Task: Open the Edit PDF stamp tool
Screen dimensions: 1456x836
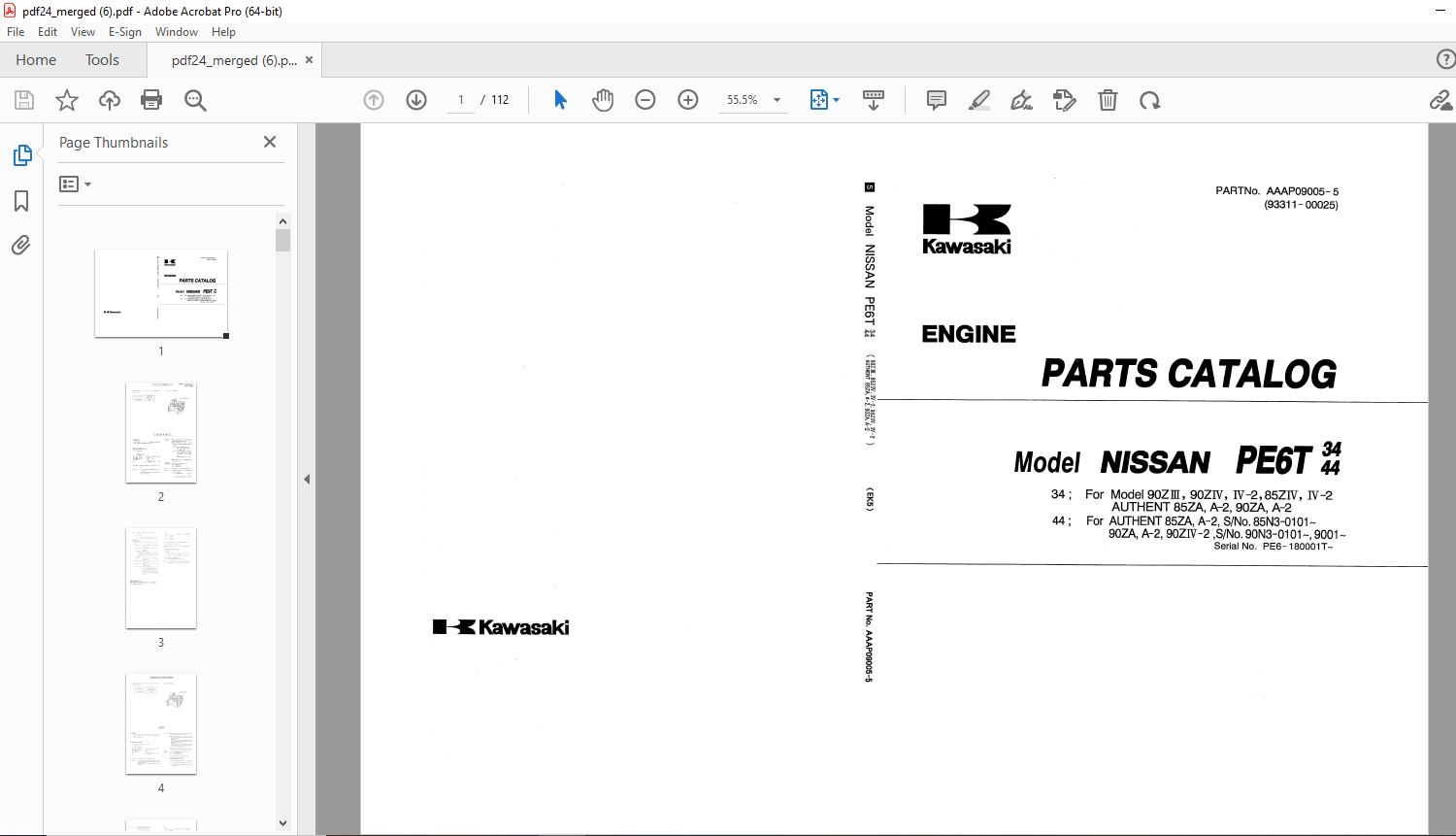Action: click(x=1065, y=100)
